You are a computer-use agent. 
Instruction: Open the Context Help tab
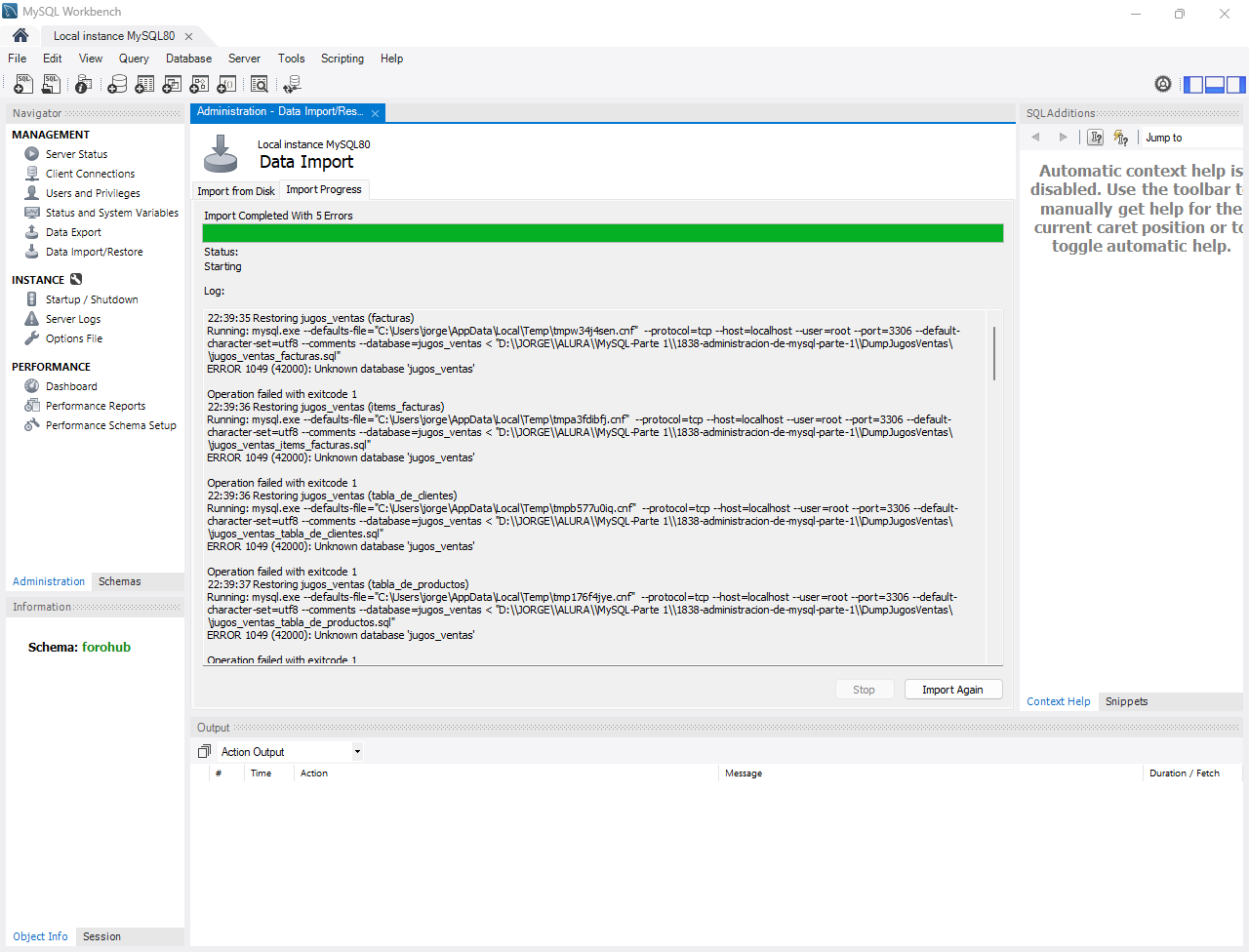(1059, 701)
